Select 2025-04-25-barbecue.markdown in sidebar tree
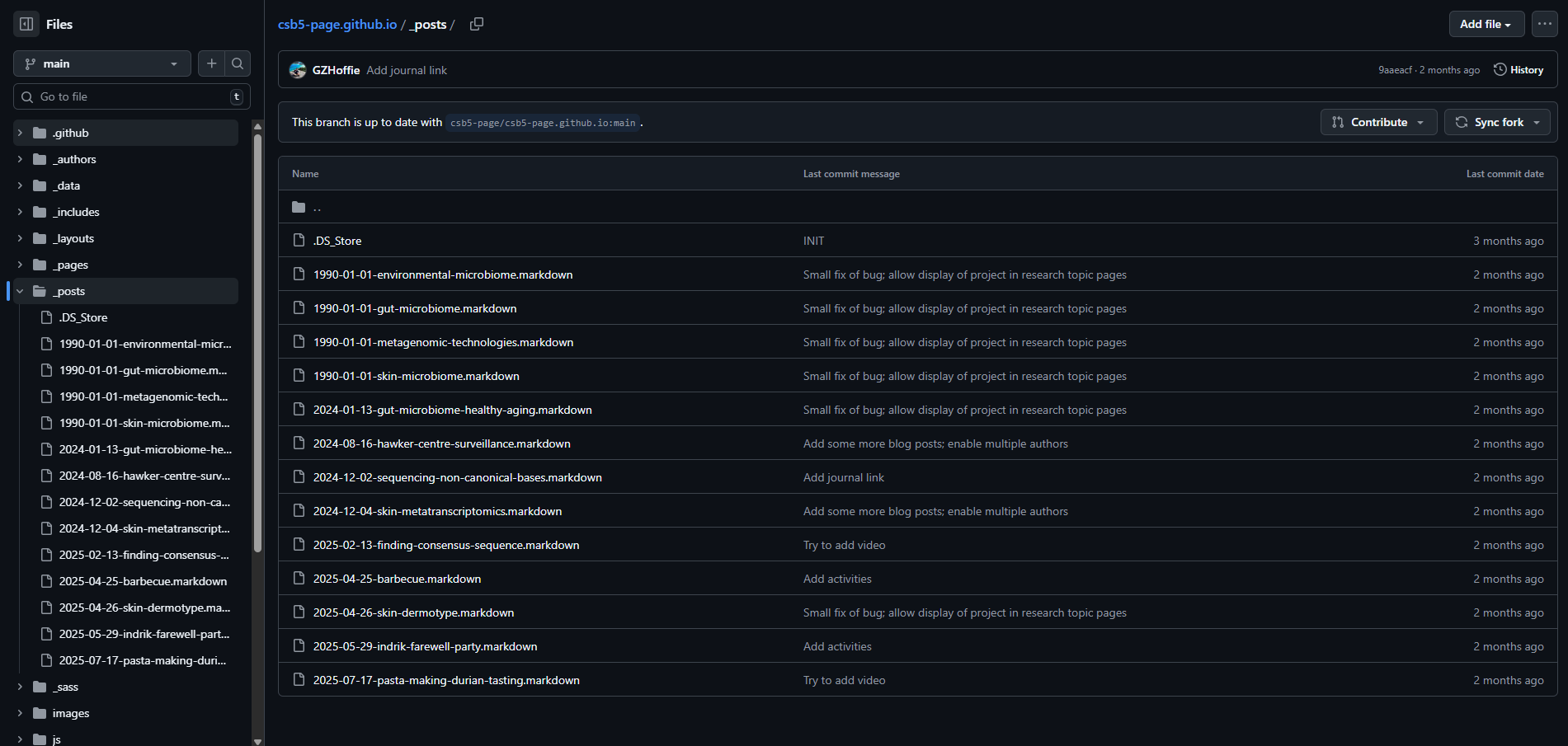1568x746 pixels. coord(143,581)
